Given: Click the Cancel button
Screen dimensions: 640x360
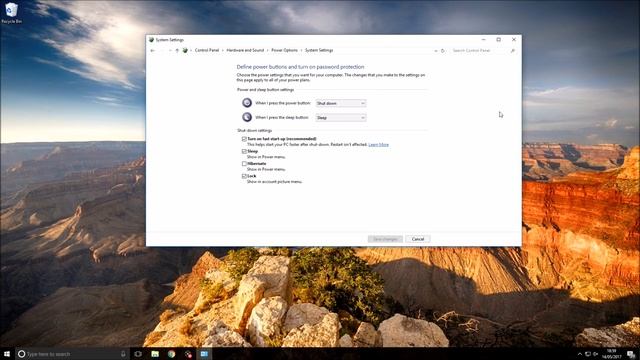Looking at the screenshot, I should coord(418,239).
